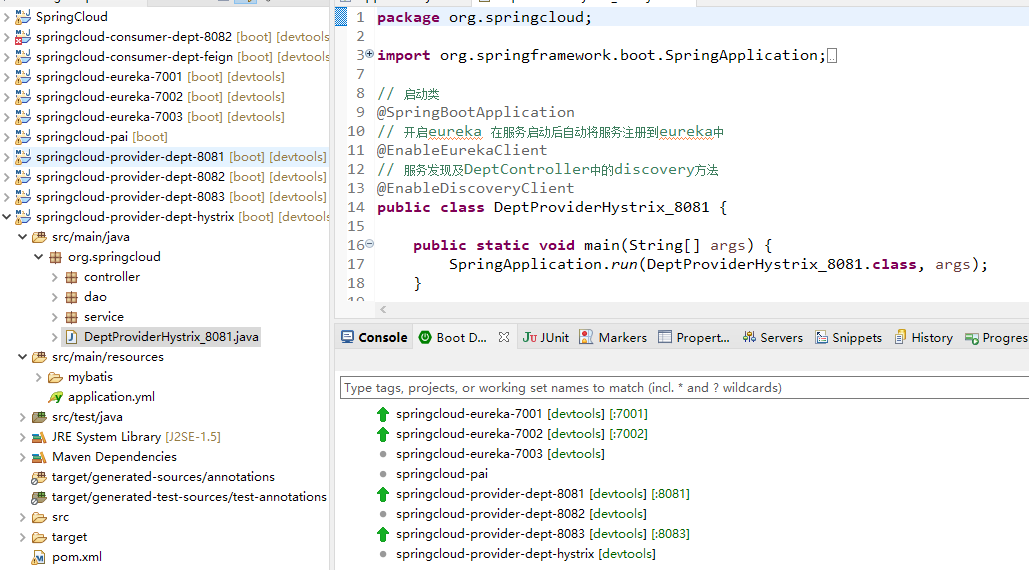This screenshot has height=570, width=1029.
Task: Click the @SpringBootApplication annotation in editor
Action: tap(476, 112)
